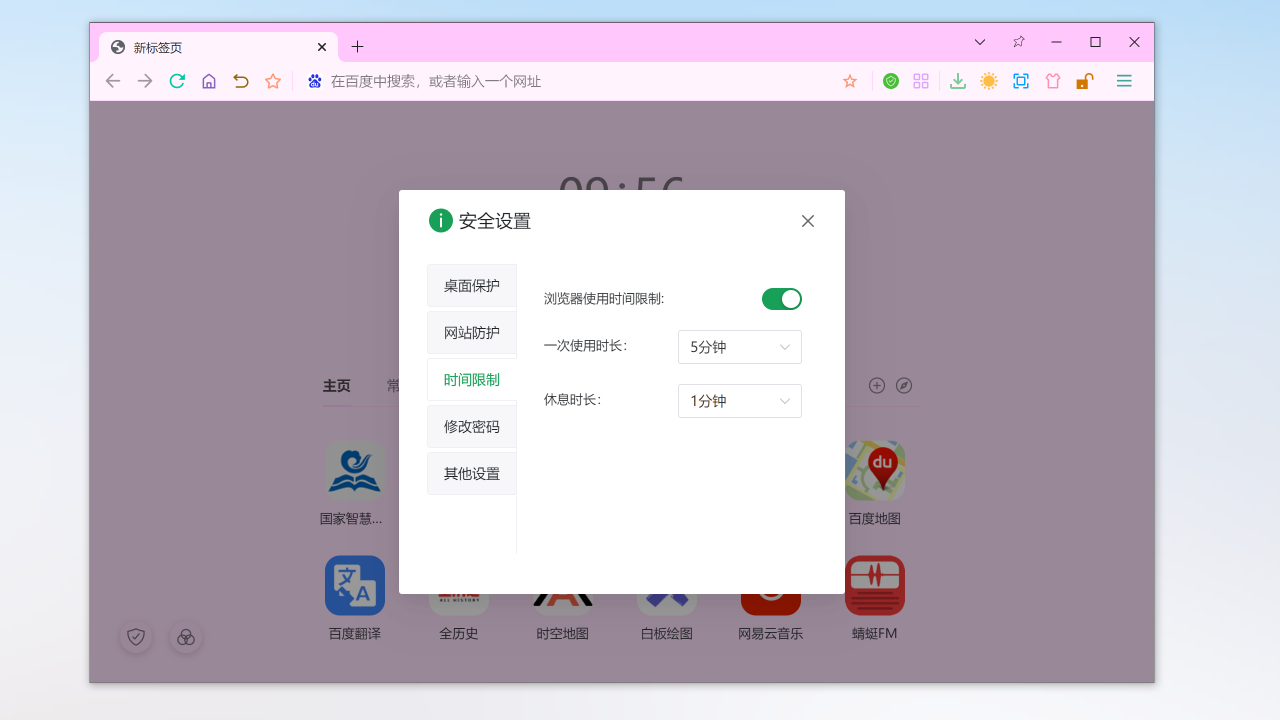The height and width of the screenshot is (720, 1280).
Task: Select the 修改密码 tab
Action: [471, 426]
